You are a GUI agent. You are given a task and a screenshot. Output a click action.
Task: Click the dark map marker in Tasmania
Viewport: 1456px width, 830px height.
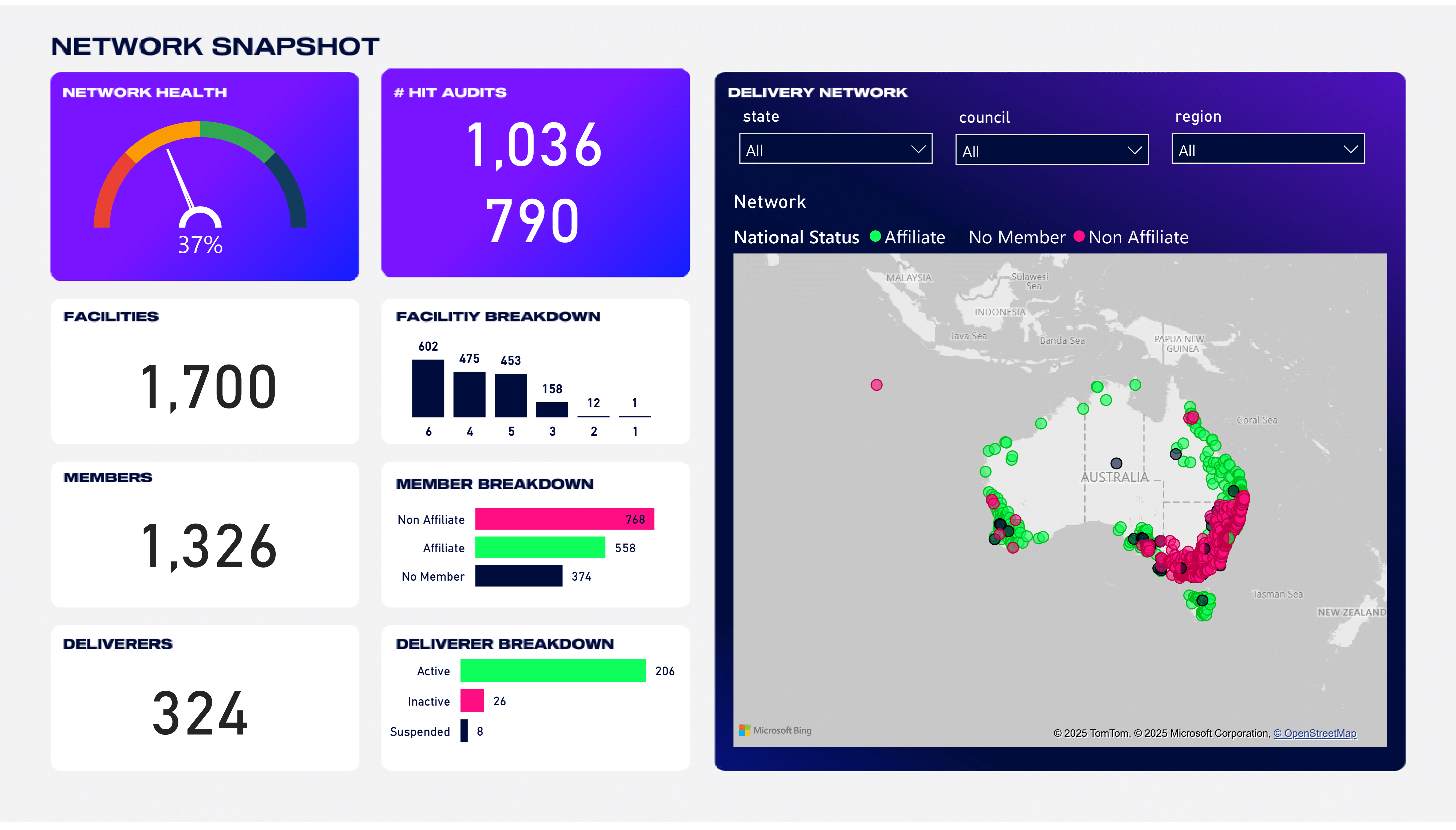coord(1202,600)
